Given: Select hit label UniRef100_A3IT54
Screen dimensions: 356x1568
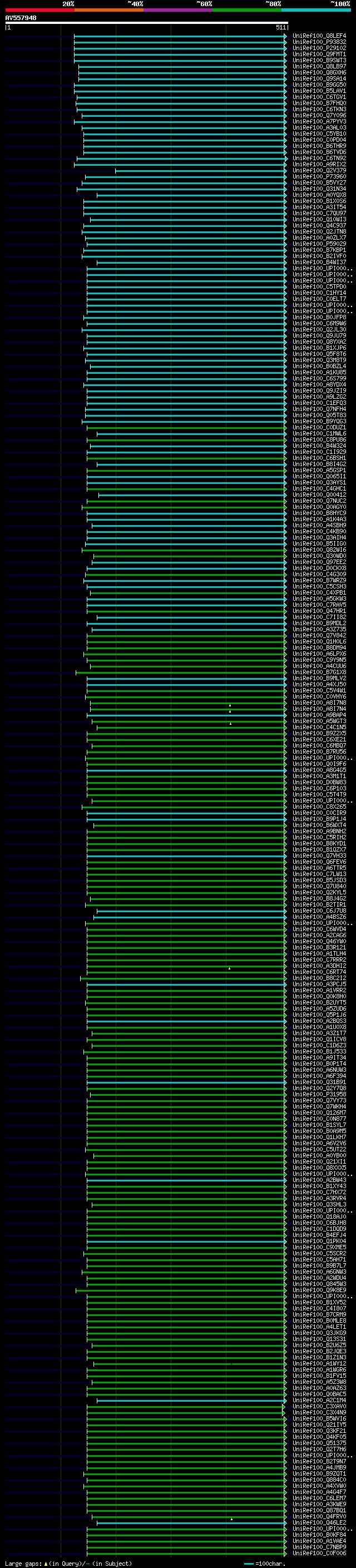Looking at the screenshot, I should point(319,207).
